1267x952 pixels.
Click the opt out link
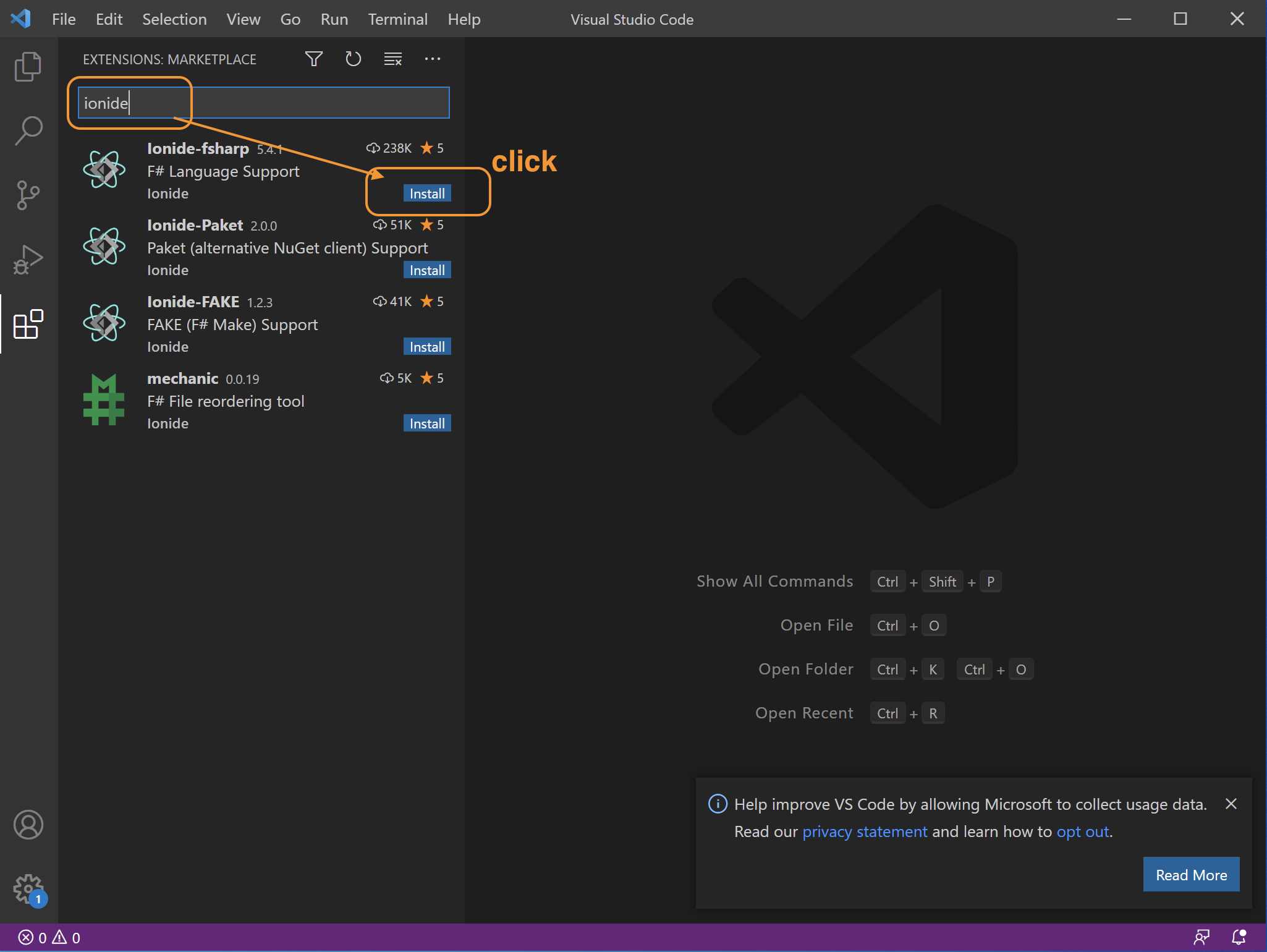(x=1082, y=831)
